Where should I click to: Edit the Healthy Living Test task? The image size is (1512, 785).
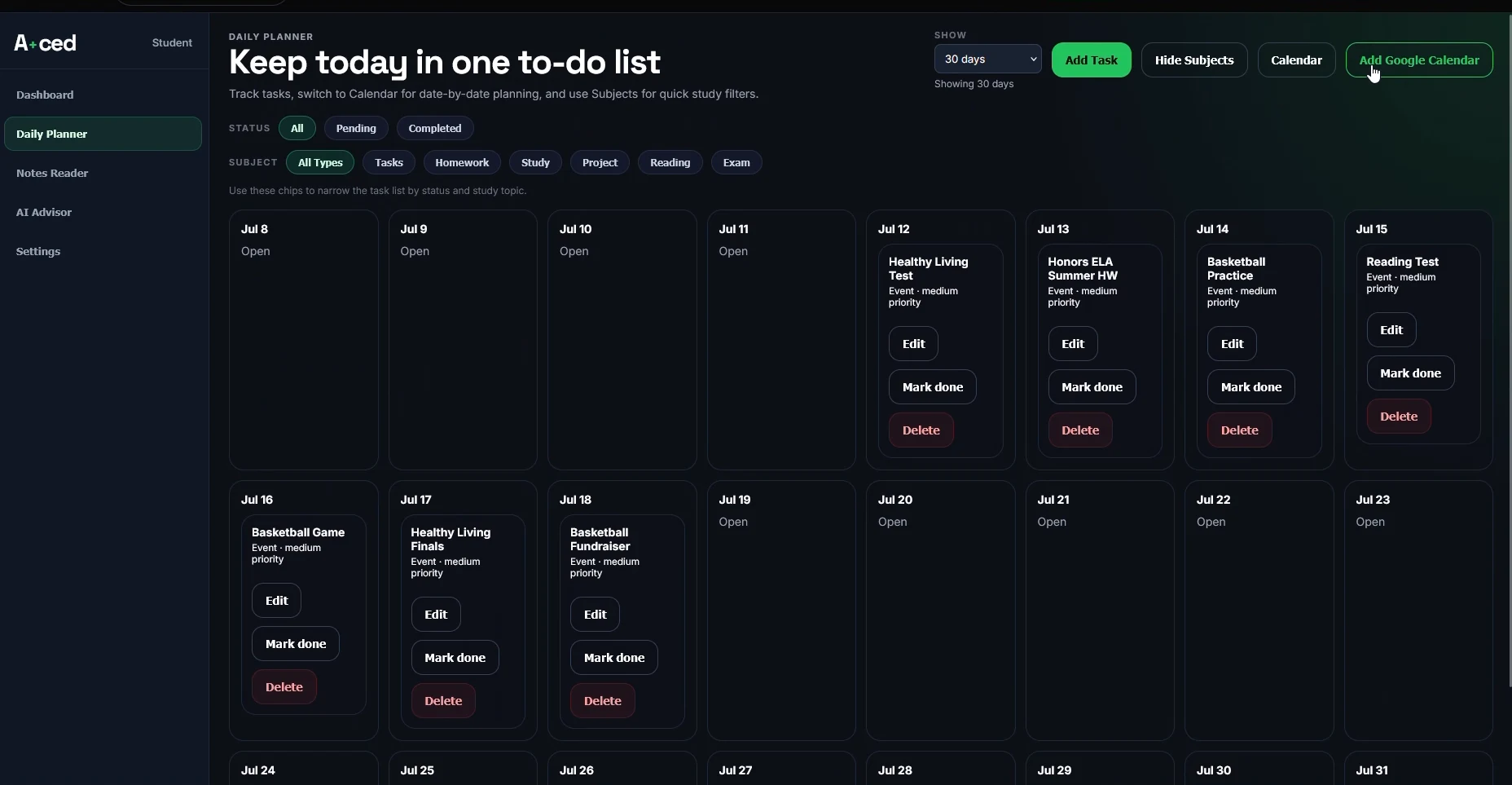point(913,344)
